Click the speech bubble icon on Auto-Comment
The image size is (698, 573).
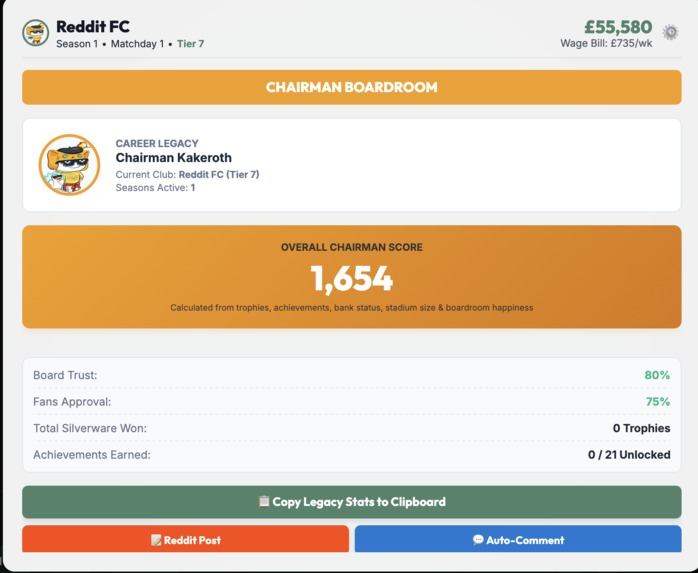478,540
